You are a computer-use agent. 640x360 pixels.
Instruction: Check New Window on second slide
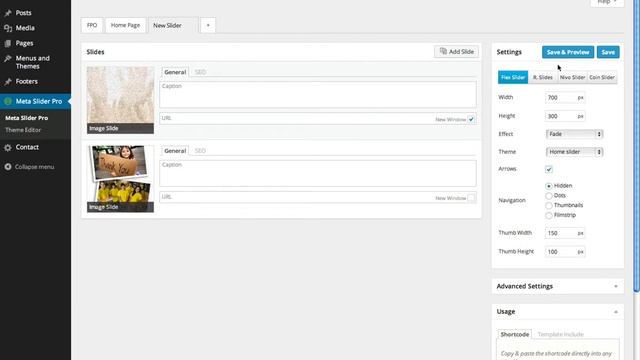[x=471, y=198]
